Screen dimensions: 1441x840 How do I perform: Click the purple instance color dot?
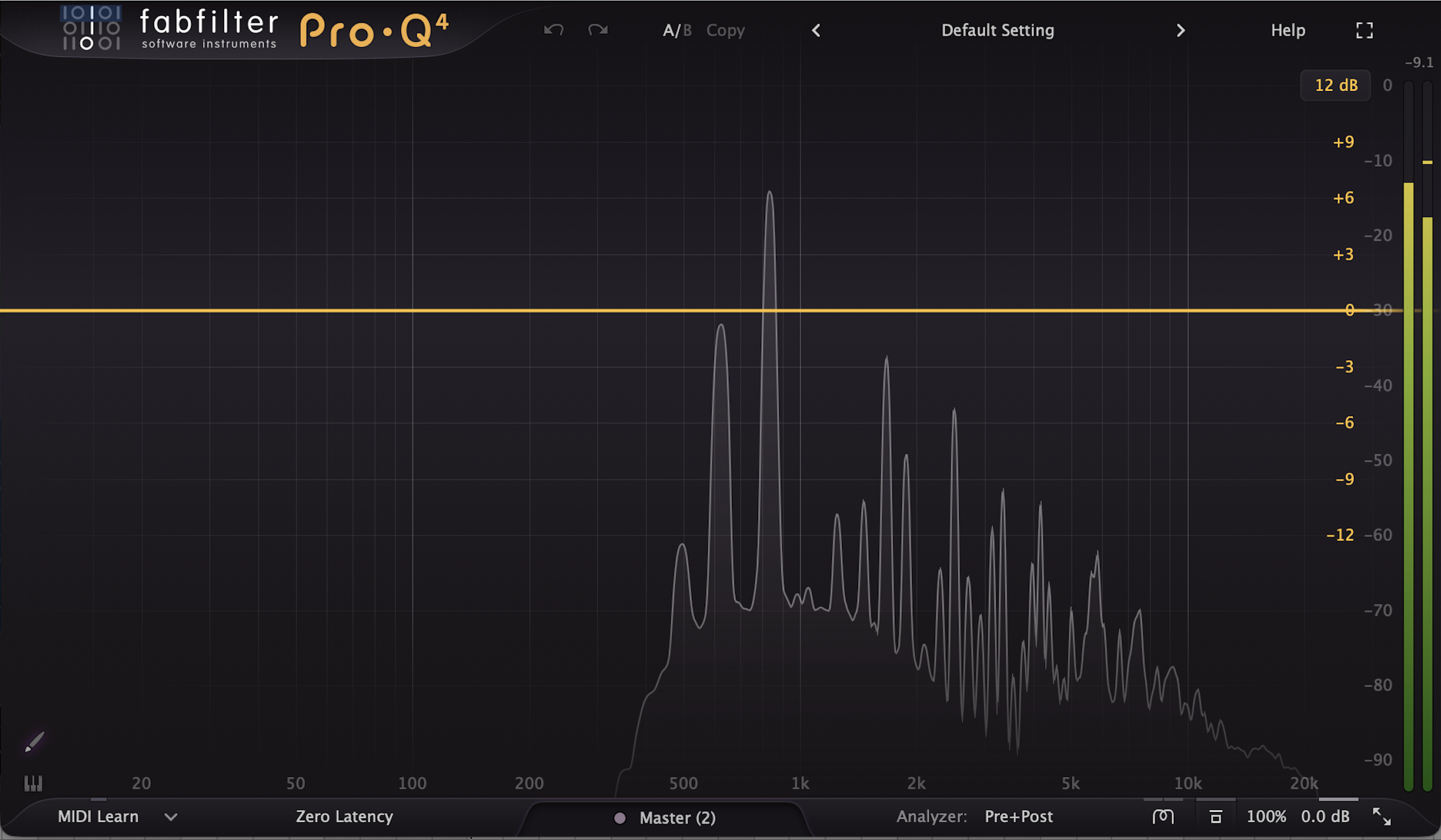619,818
